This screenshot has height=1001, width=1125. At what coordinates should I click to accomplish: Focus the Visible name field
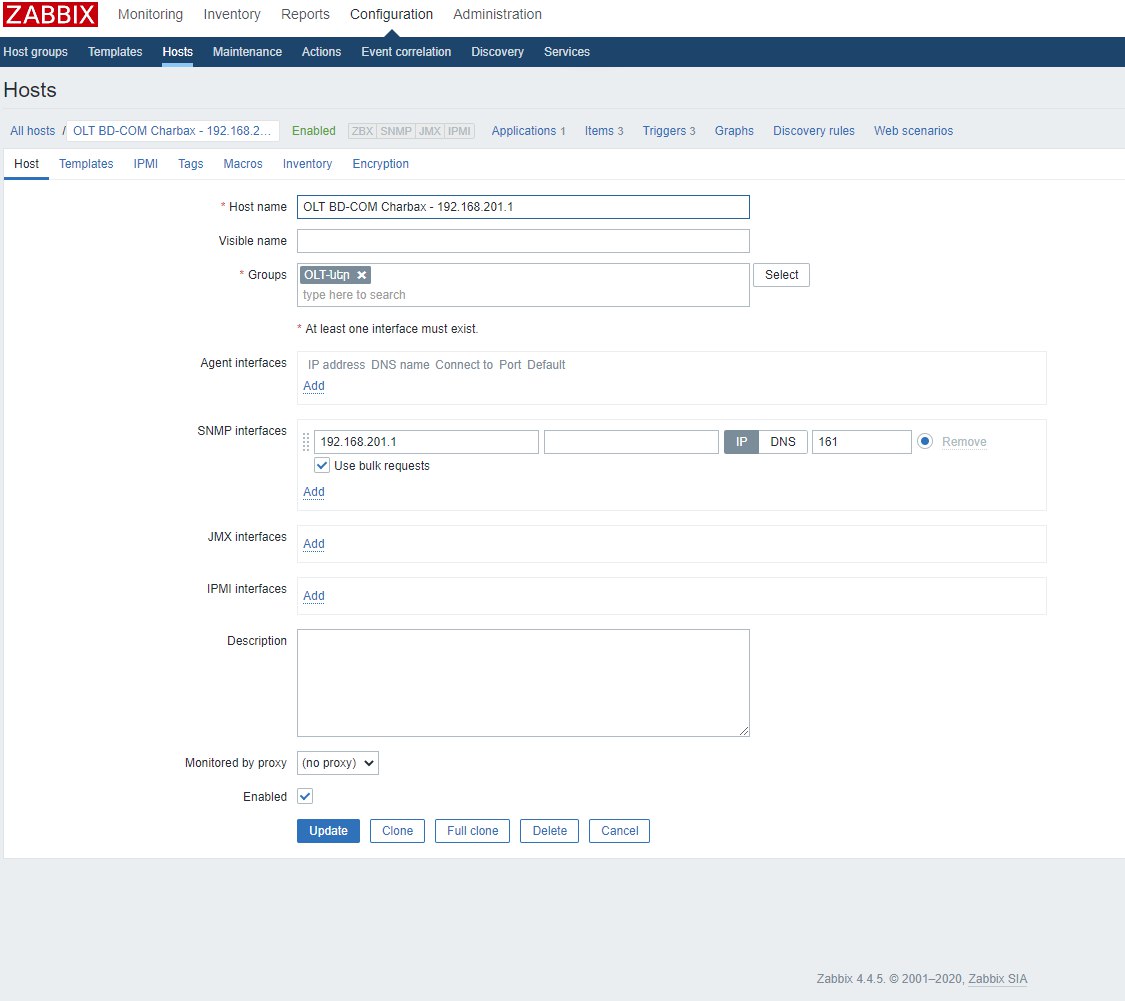tap(523, 241)
